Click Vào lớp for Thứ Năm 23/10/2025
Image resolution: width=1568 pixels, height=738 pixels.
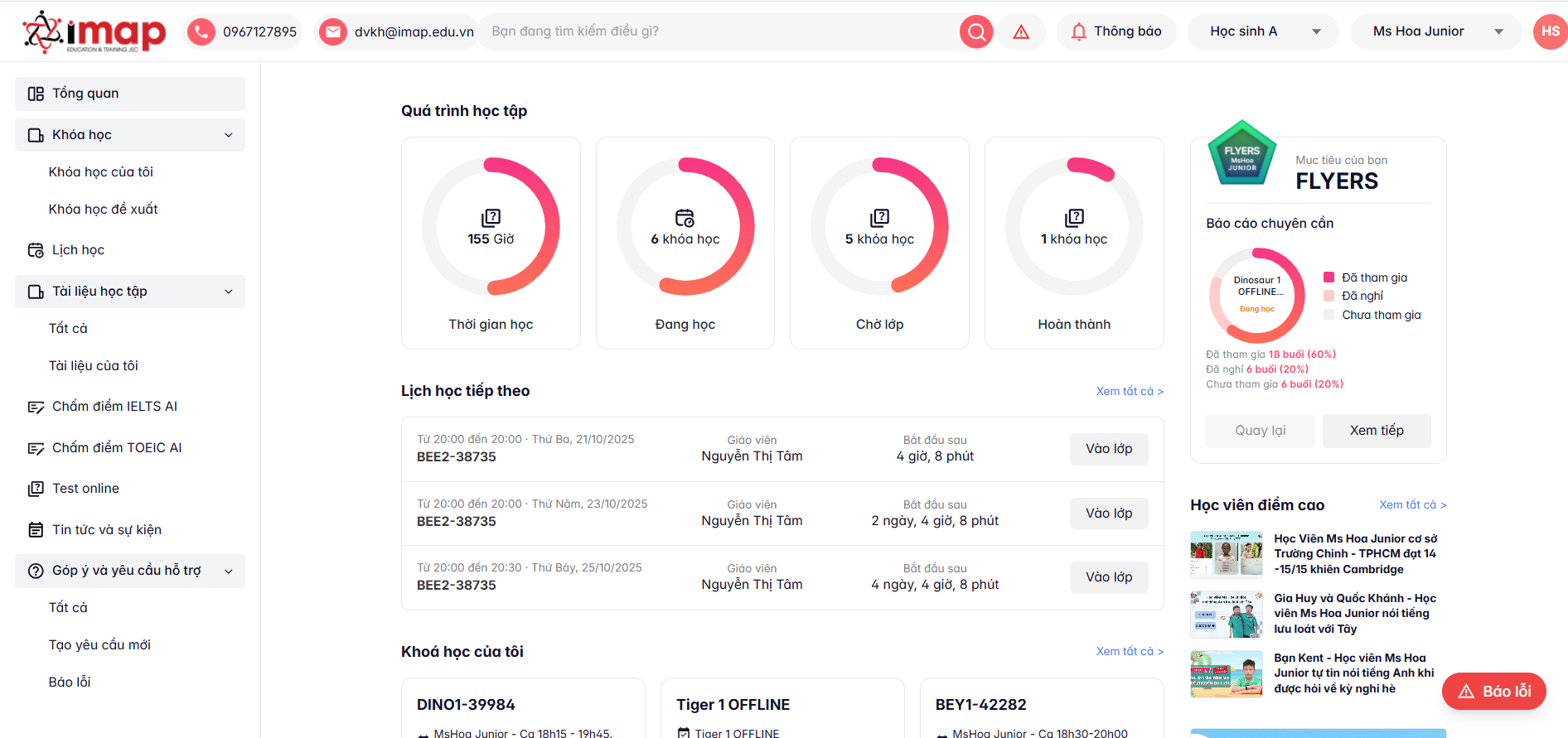coord(1109,514)
